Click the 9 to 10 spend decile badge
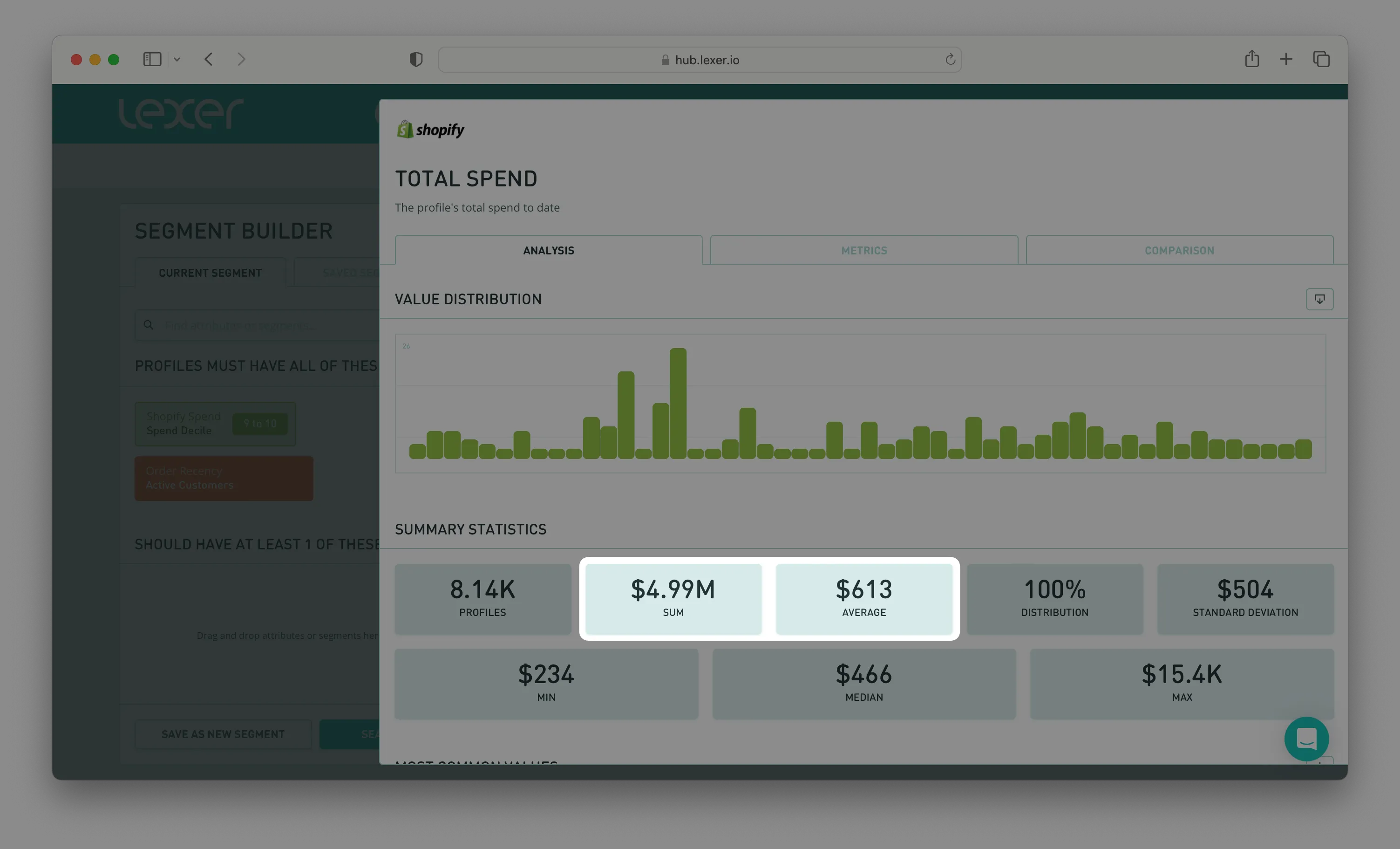This screenshot has width=1400, height=849. pos(260,424)
